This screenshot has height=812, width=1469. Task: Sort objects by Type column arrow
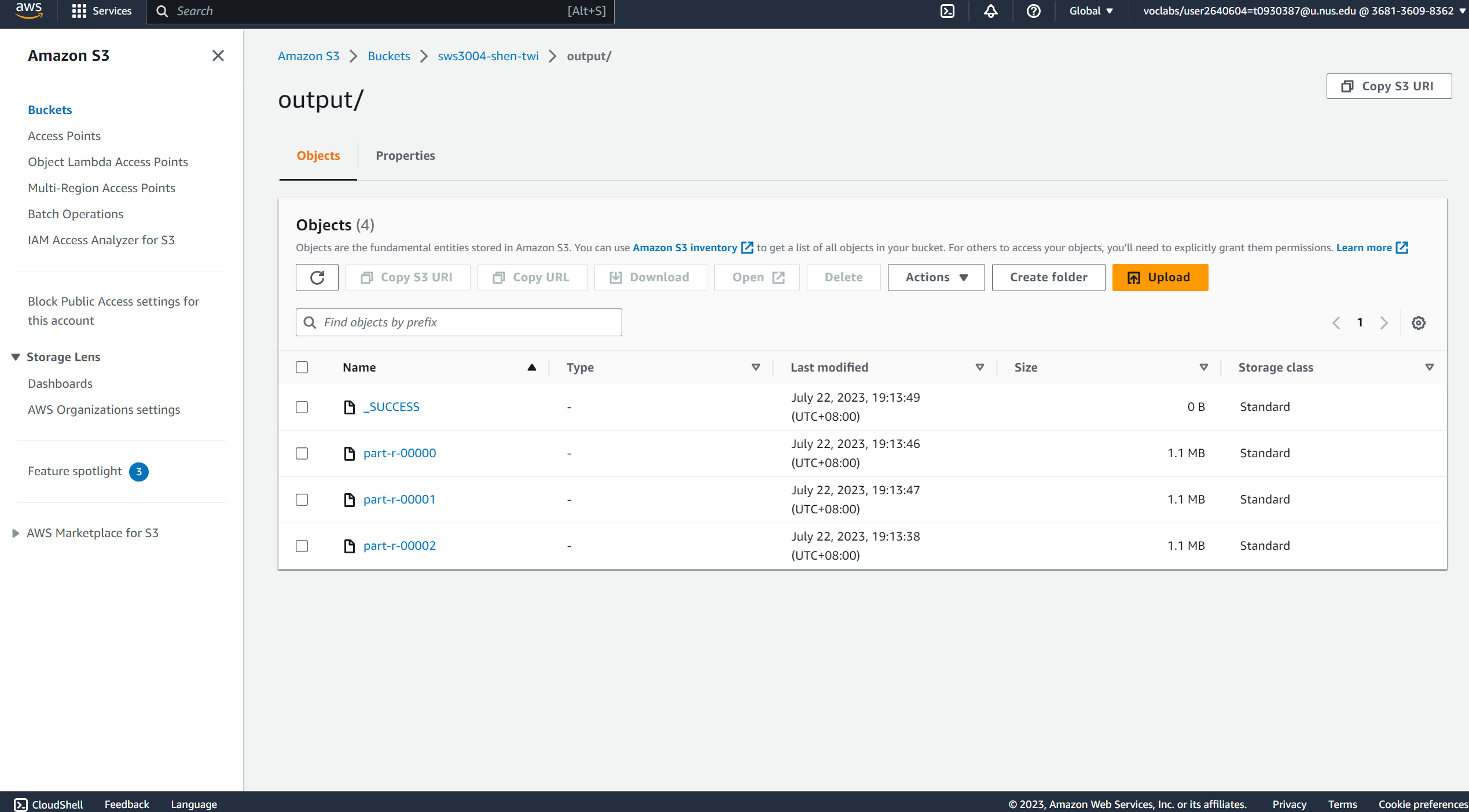coord(755,368)
